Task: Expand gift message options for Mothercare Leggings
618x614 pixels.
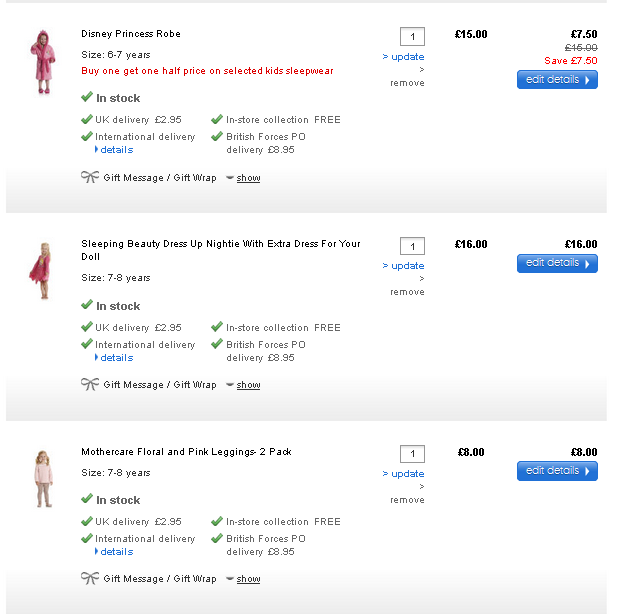Action: 248,579
